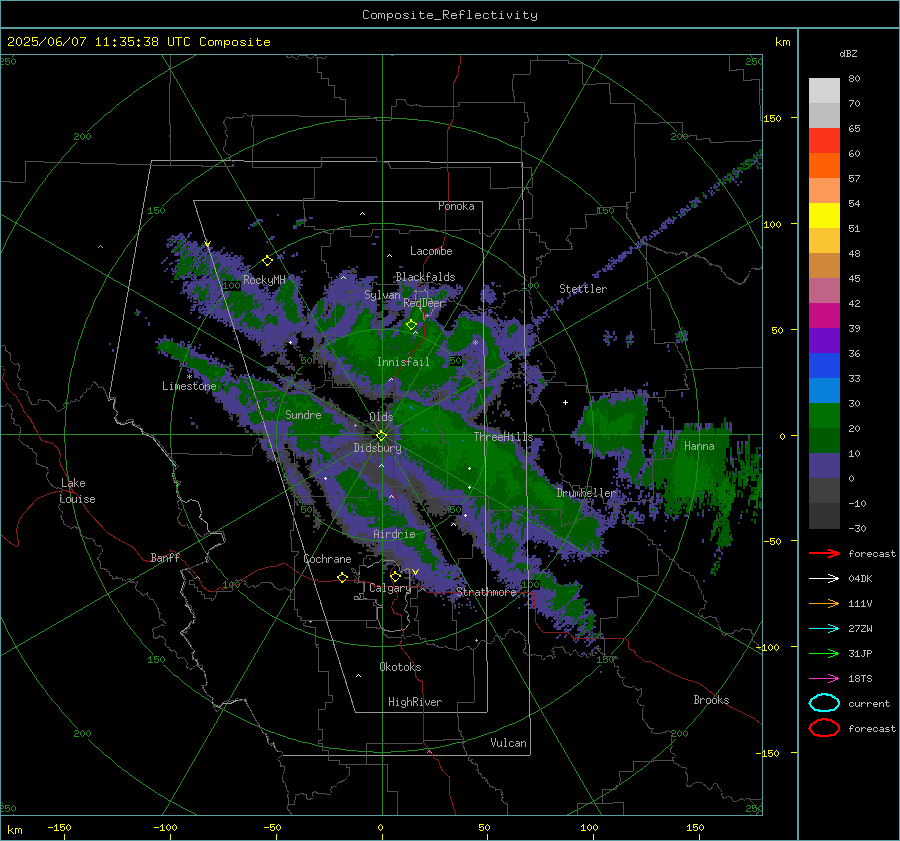Click the dBZ legend heading
Viewport: 900px width, 841px height.
[x=848, y=54]
